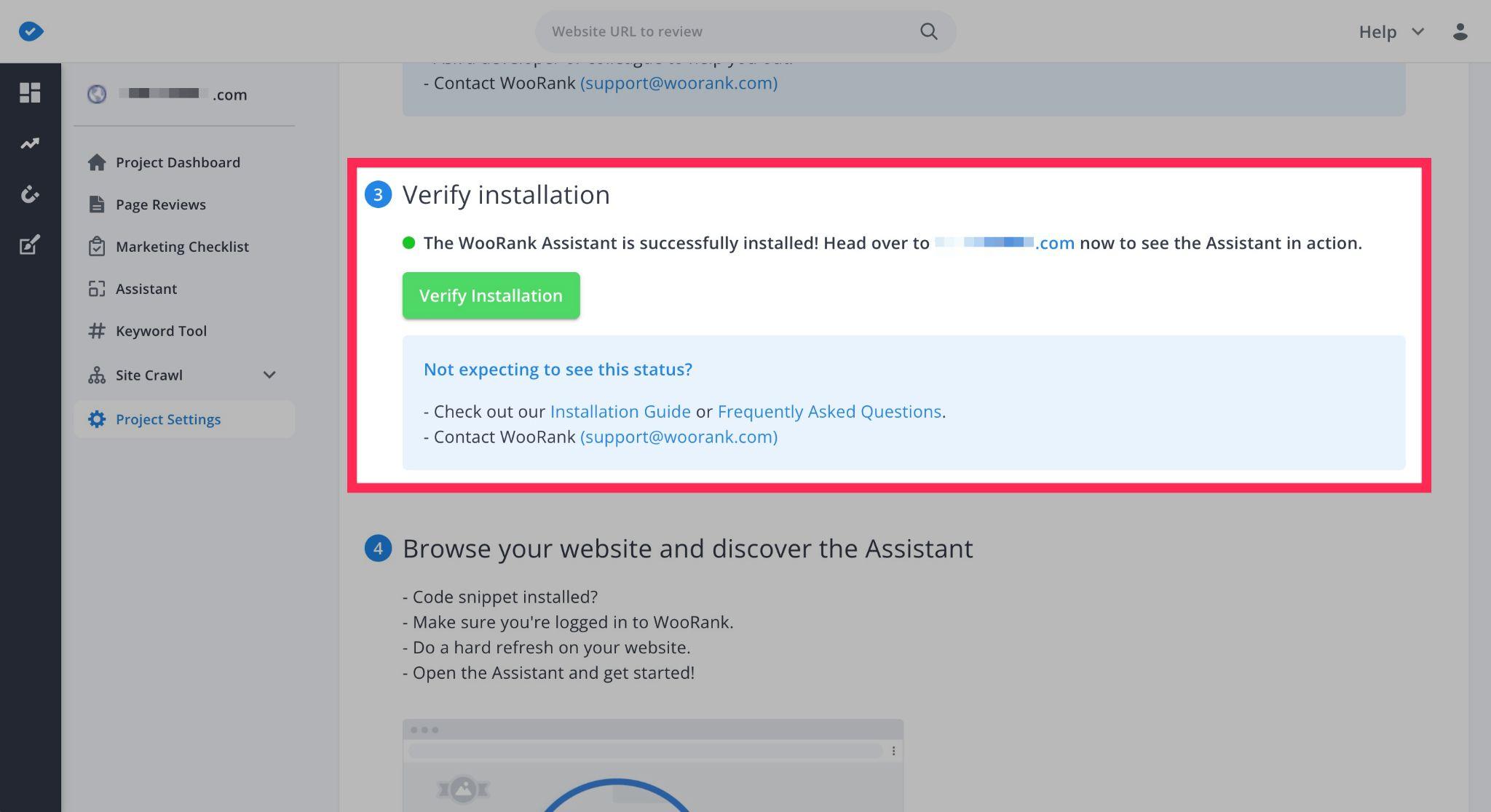The image size is (1491, 812).
Task: Open Marketing Checklist
Action: point(182,247)
